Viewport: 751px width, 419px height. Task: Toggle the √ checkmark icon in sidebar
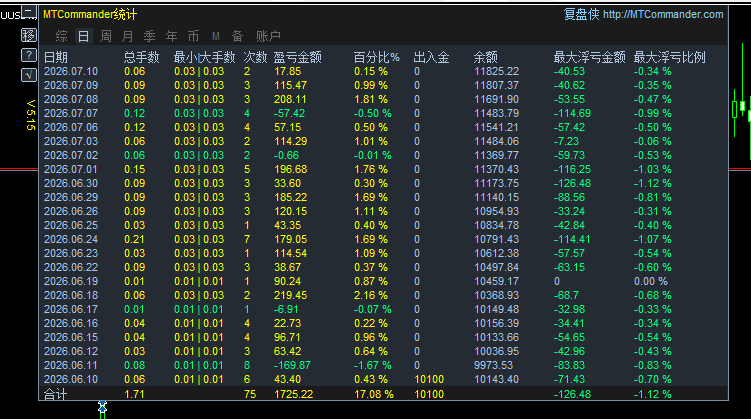(x=29, y=75)
